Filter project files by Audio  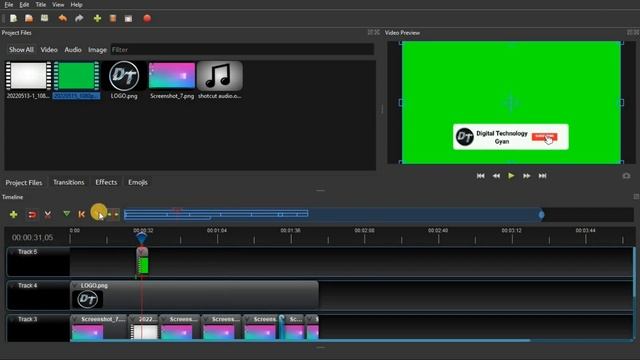(x=73, y=50)
